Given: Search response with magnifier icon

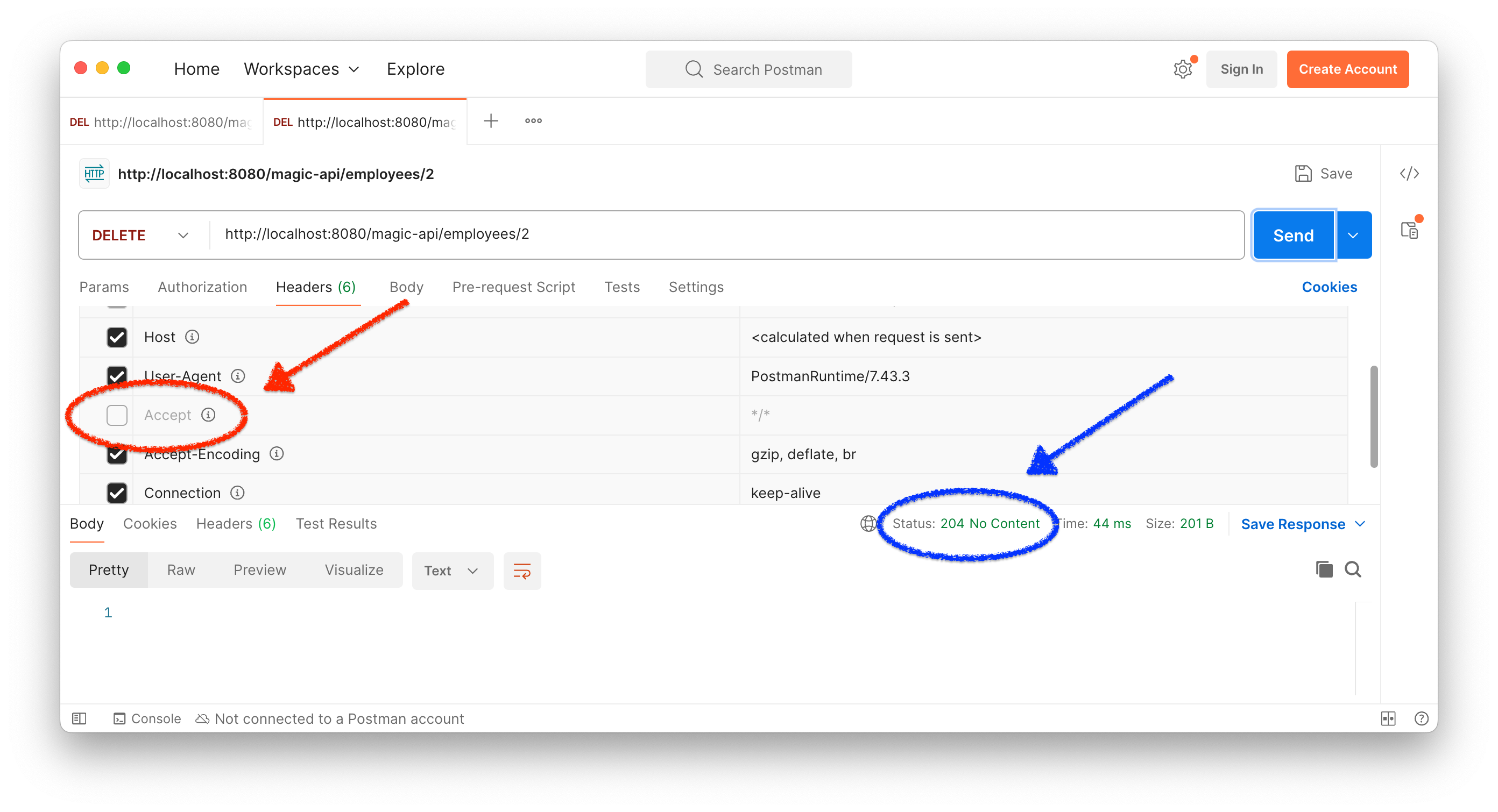Looking at the screenshot, I should 1353,569.
